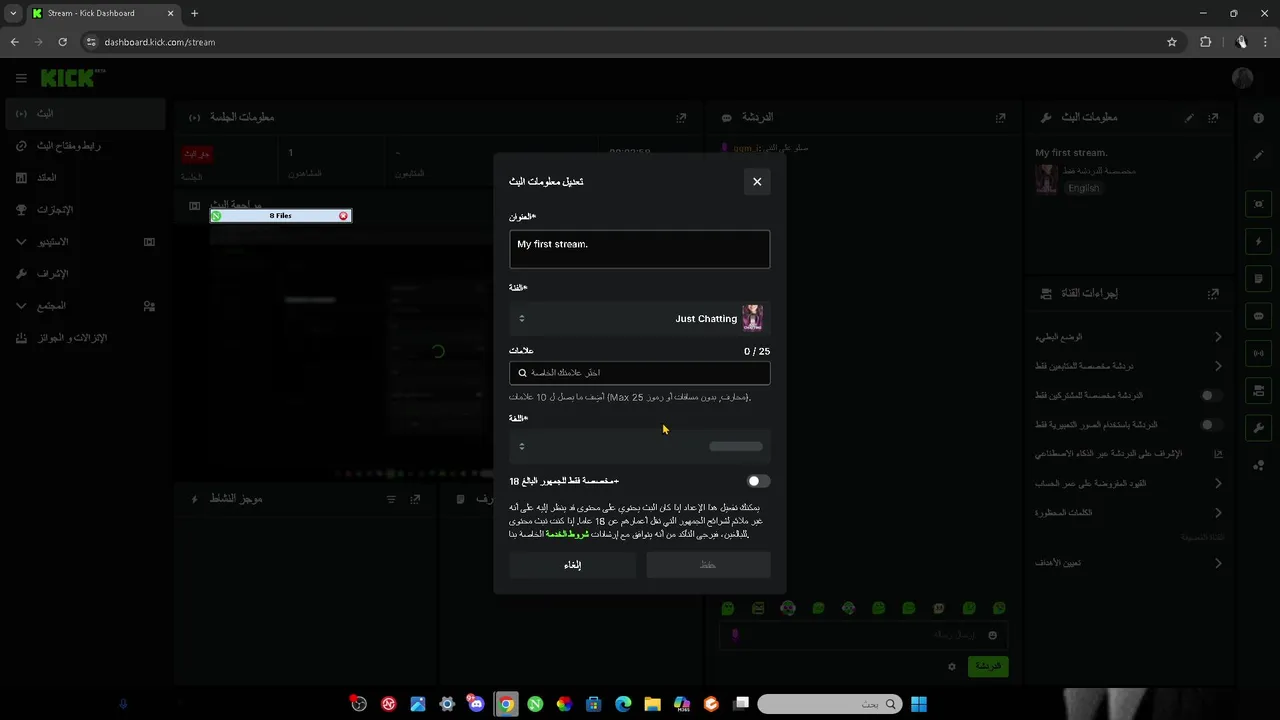Pop out the session info panel

(681, 117)
